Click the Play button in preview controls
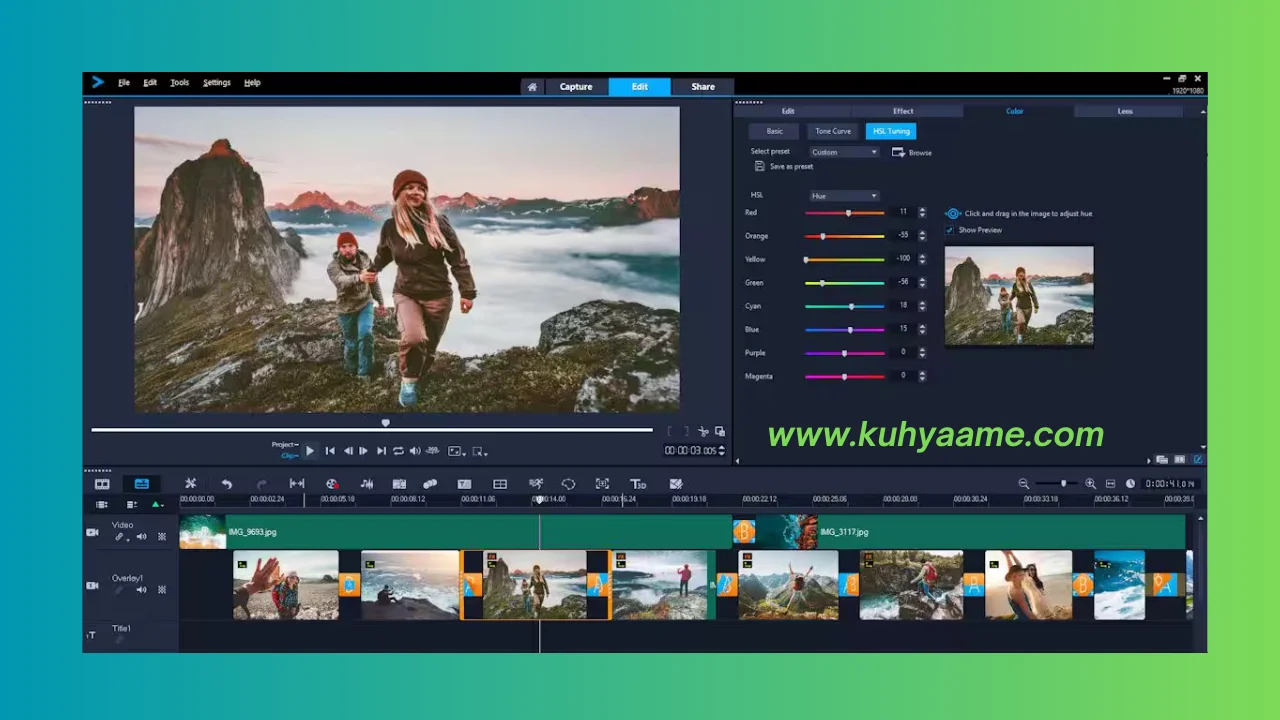Image resolution: width=1280 pixels, height=720 pixels. (x=309, y=451)
